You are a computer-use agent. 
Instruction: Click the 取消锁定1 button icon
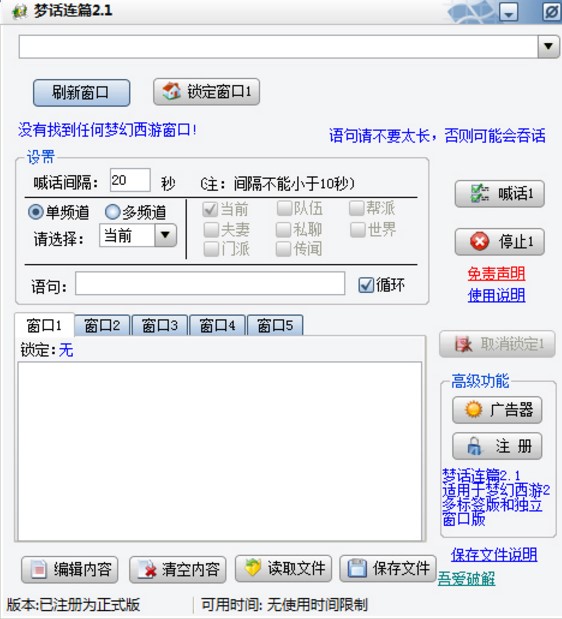coord(463,344)
